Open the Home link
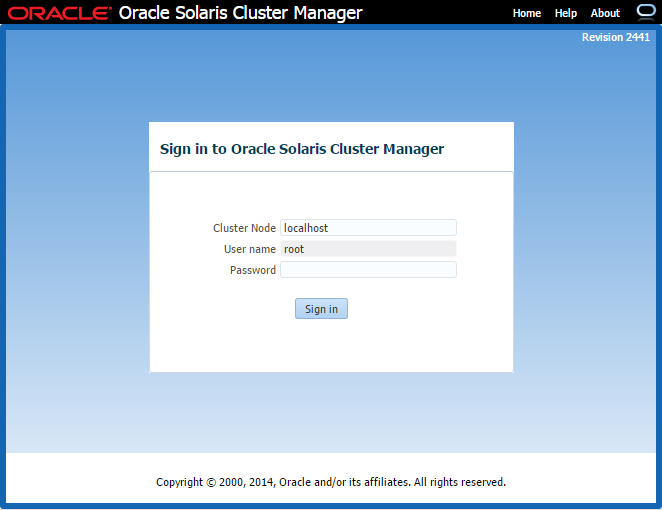 click(526, 14)
